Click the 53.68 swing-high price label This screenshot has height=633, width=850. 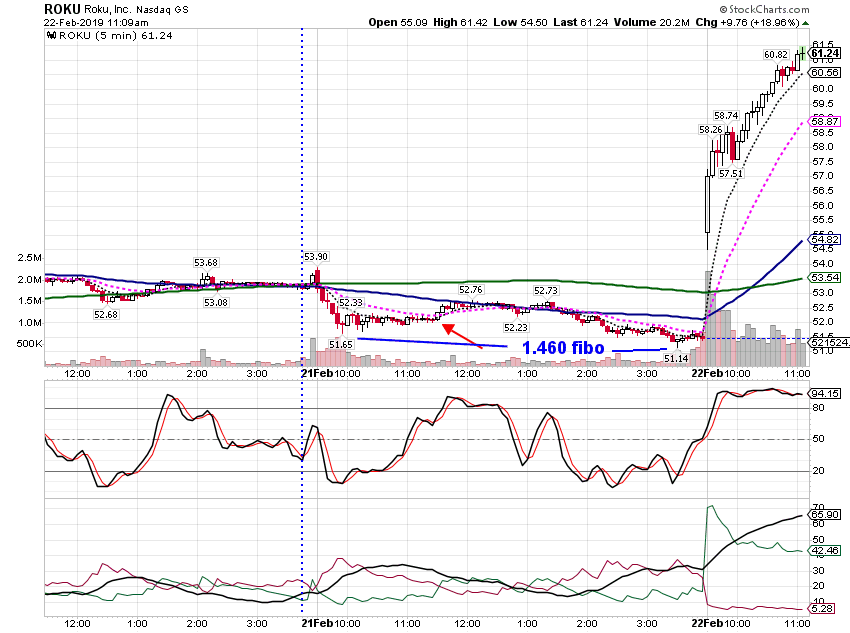(x=206, y=263)
